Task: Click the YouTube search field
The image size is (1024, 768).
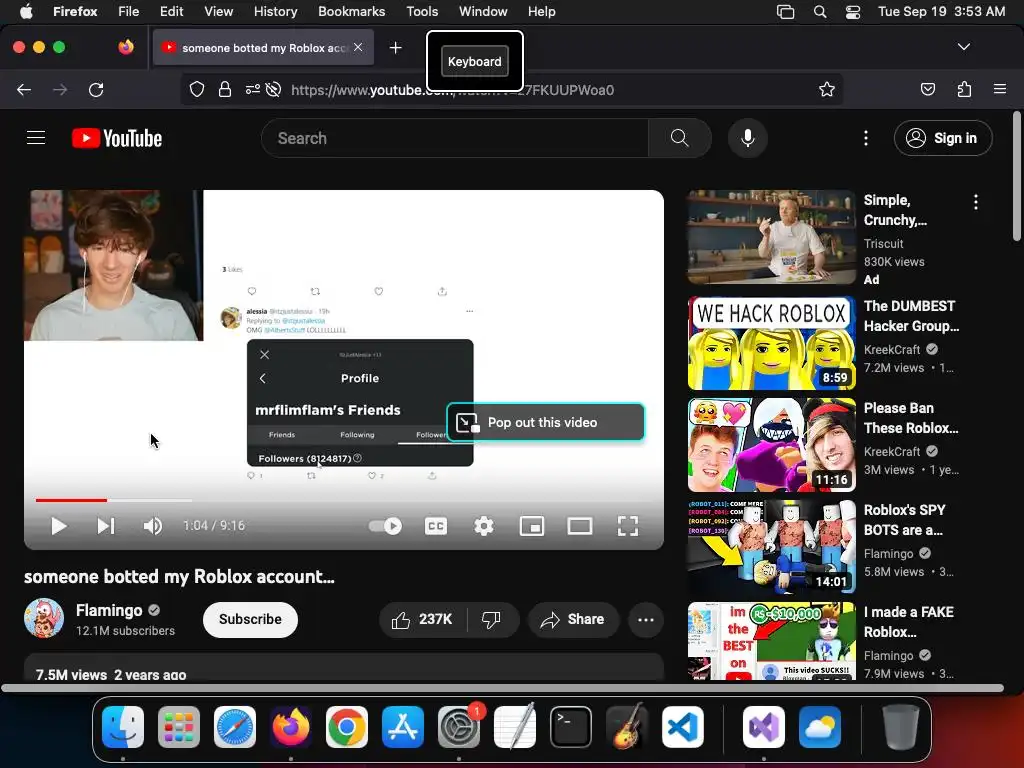Action: tap(455, 138)
